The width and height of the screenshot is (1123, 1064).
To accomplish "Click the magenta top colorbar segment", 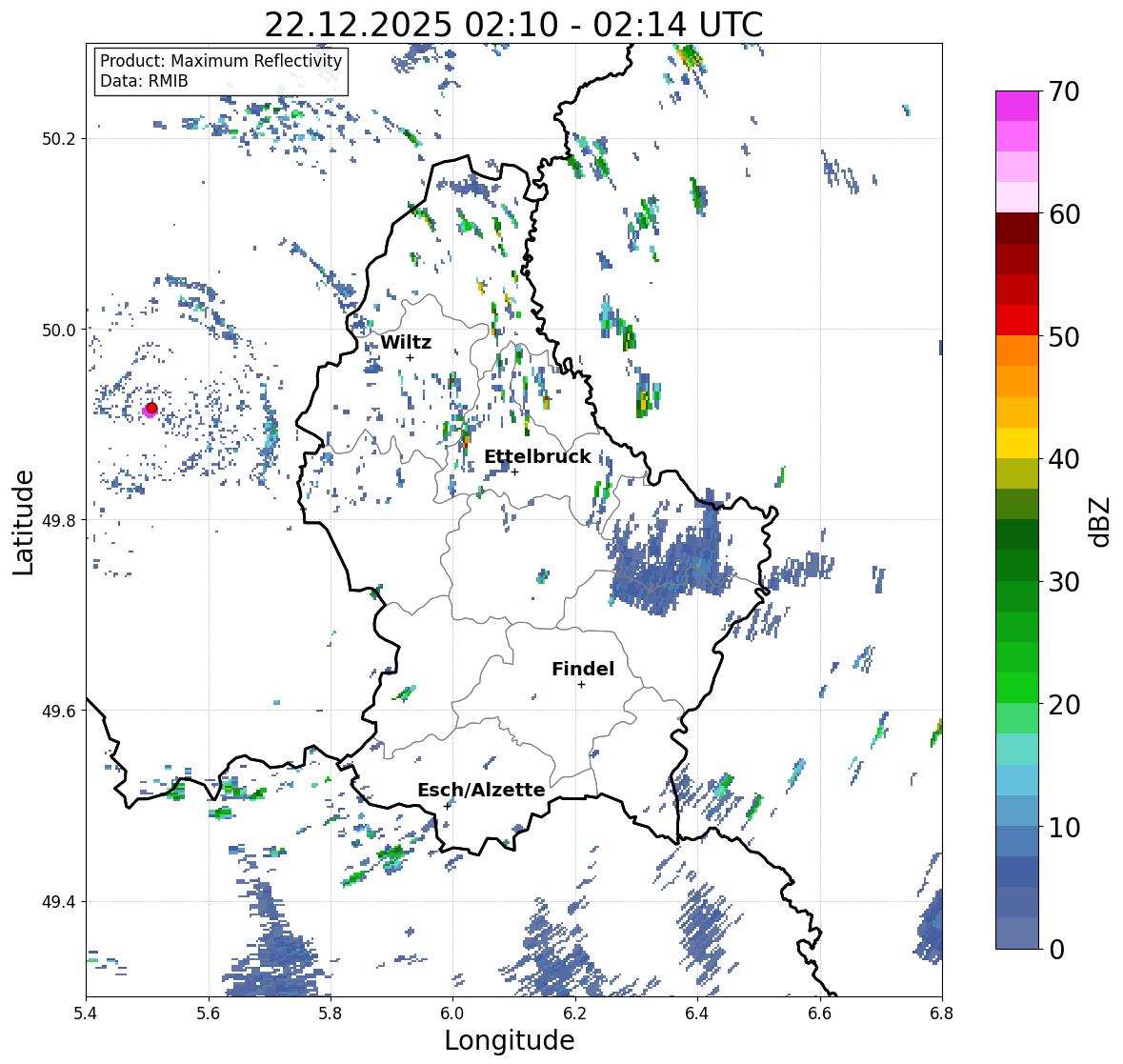I will click(x=1017, y=106).
